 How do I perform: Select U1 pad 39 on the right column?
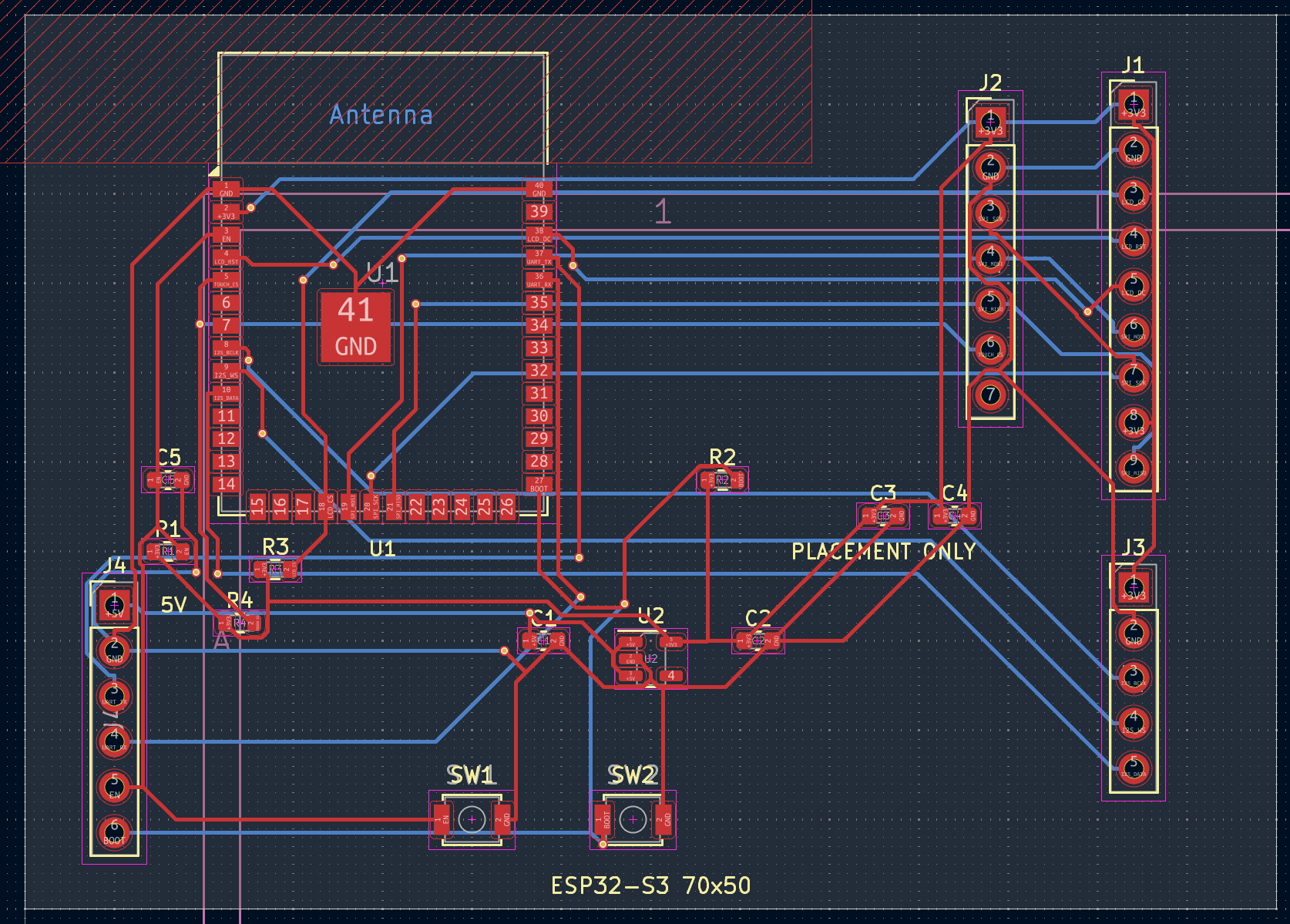point(539,211)
